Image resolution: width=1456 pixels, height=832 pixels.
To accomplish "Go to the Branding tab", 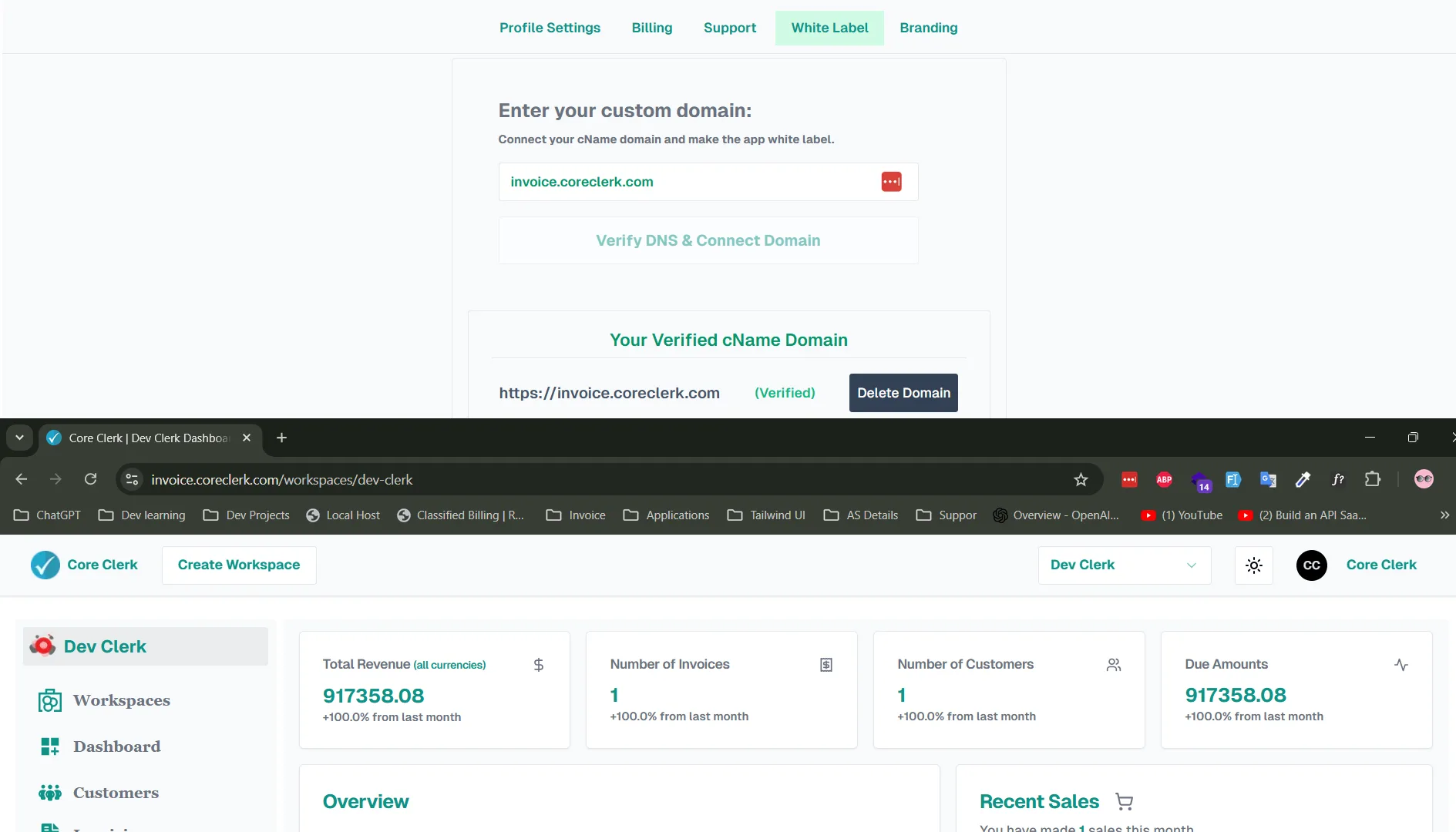I will pos(929,28).
